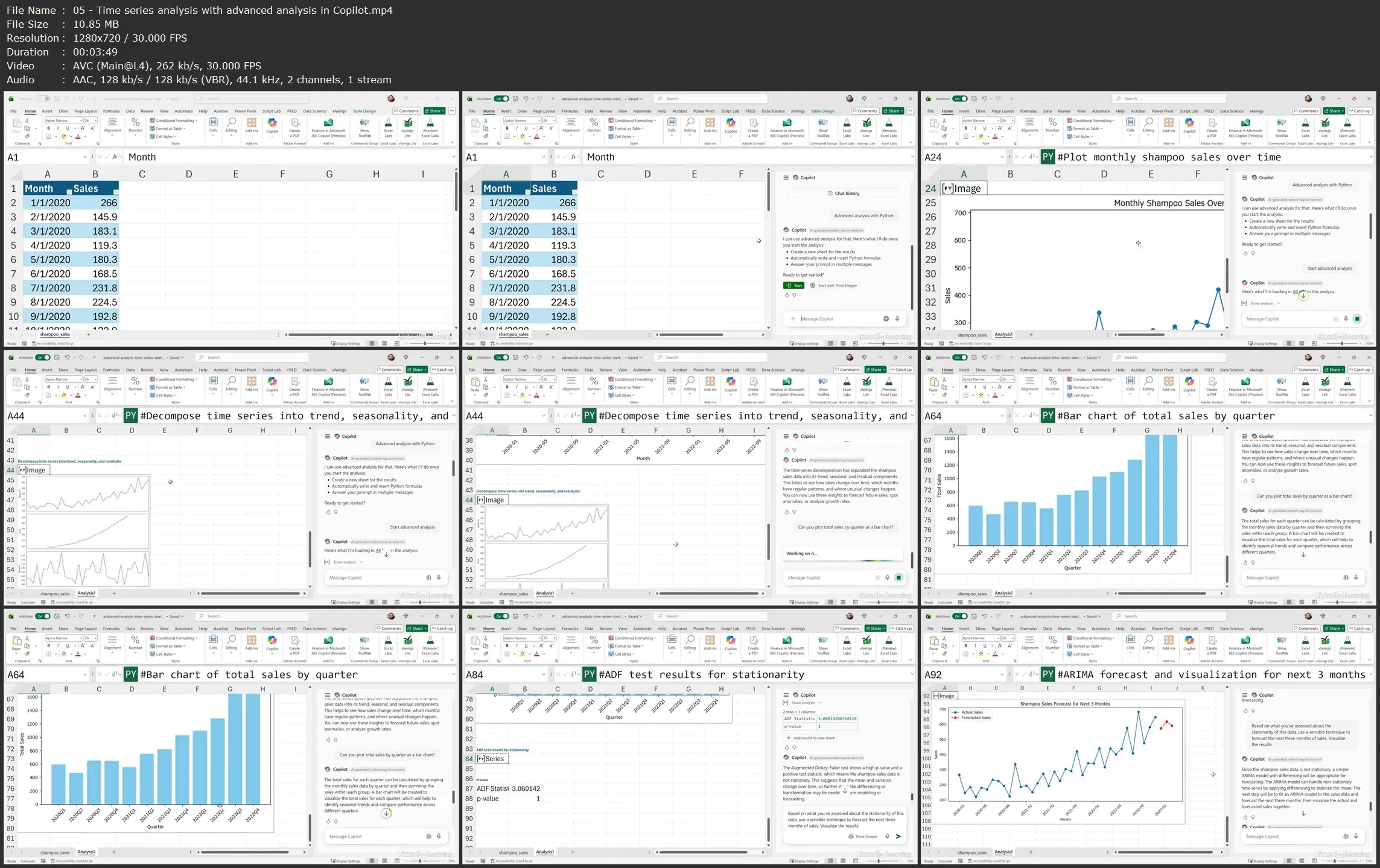The height and width of the screenshot is (868, 1380).
Task: Click Copilot ribbon icon in the ARIMA forecast window
Action: [x=1189, y=641]
